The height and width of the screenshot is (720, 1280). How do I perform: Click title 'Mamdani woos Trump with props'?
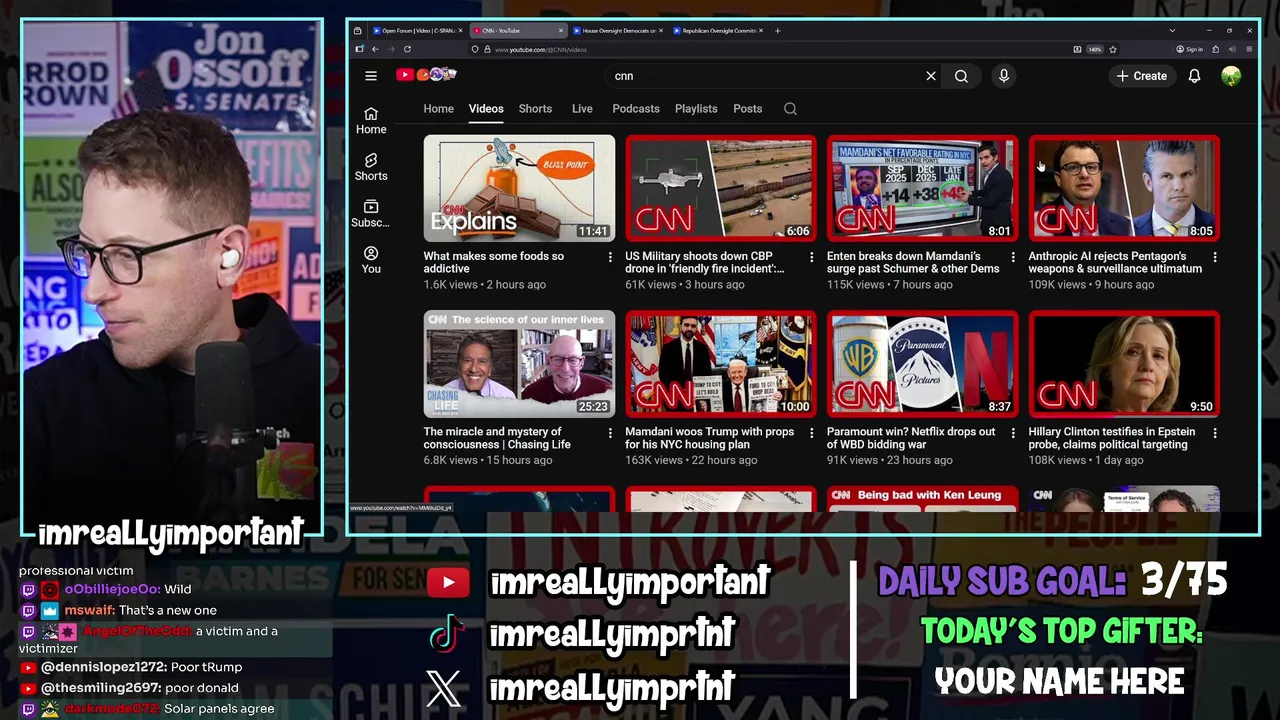tap(710, 438)
